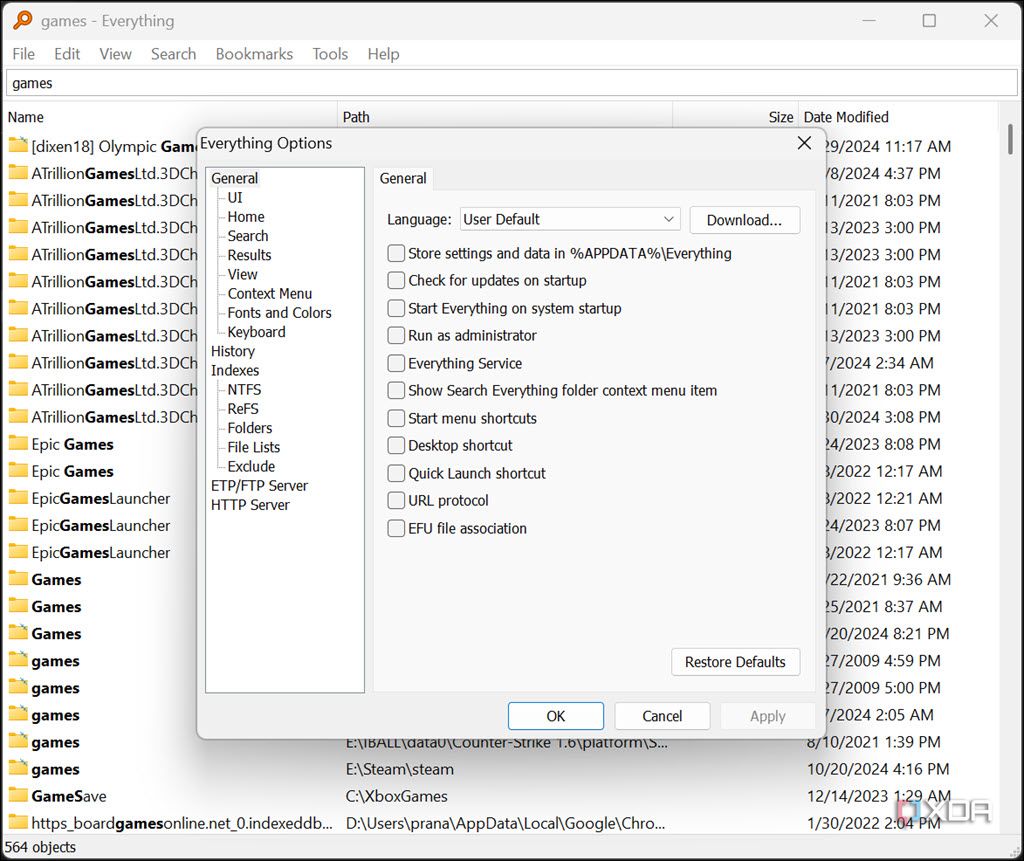Click the E:\Steam\steam path cell
The width and height of the screenshot is (1024, 861).
[x=400, y=769]
